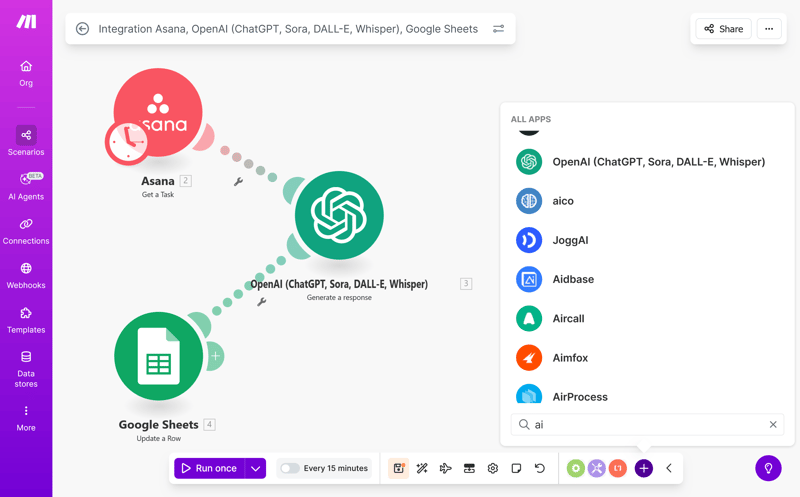Select Aircall from the apps list
This screenshot has height=497, width=800.
point(582,318)
